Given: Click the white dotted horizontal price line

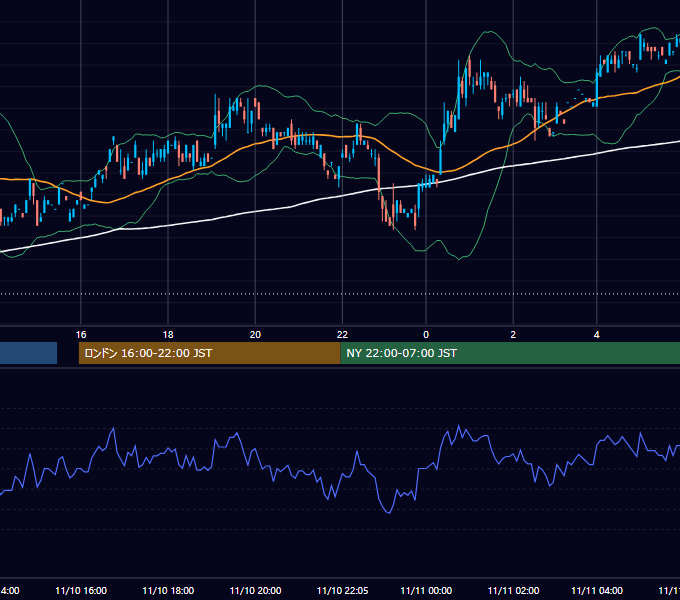Looking at the screenshot, I should click(340, 294).
